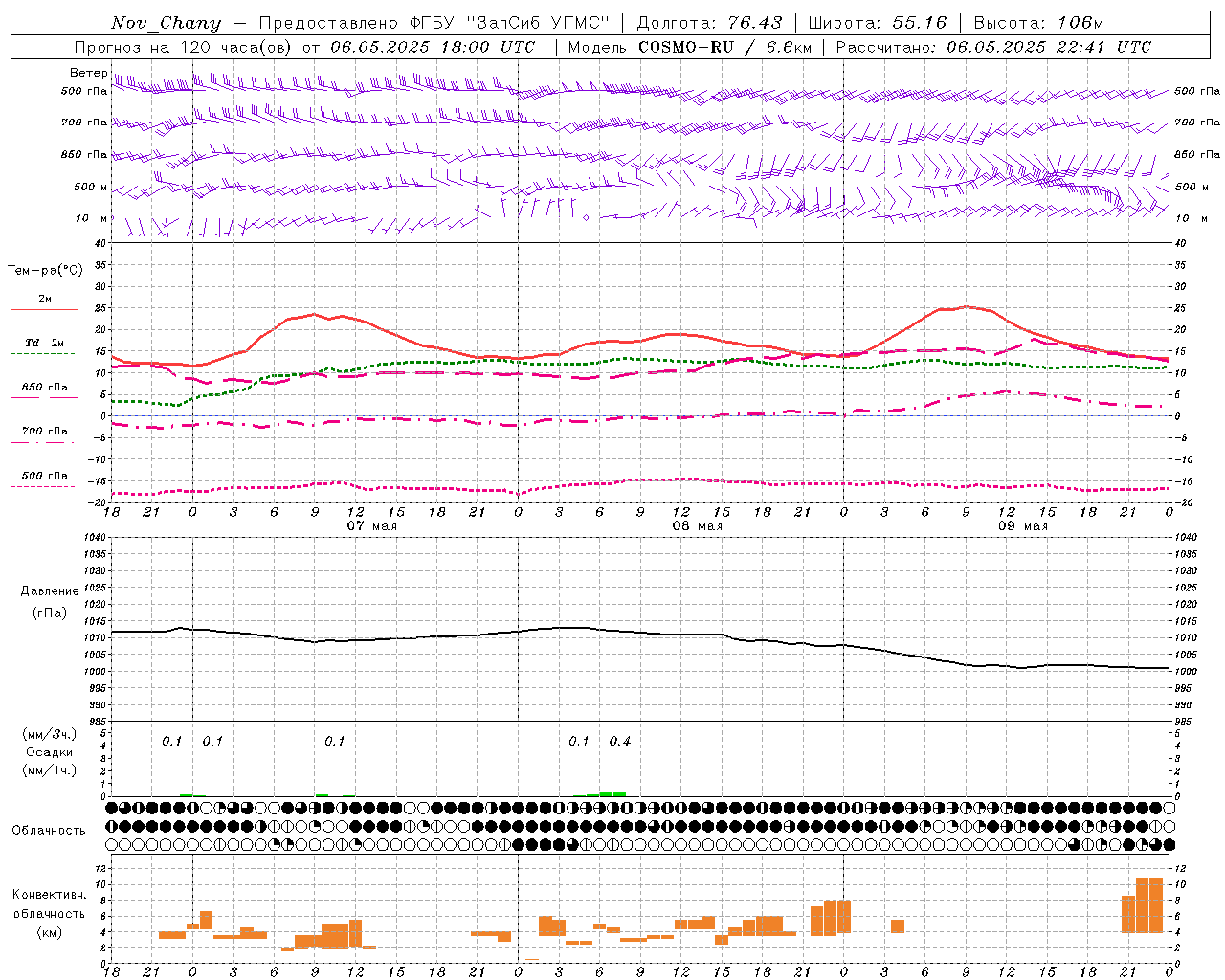
Task: Click the "Облачность" cloudiness label
Action: pyautogui.click(x=49, y=831)
